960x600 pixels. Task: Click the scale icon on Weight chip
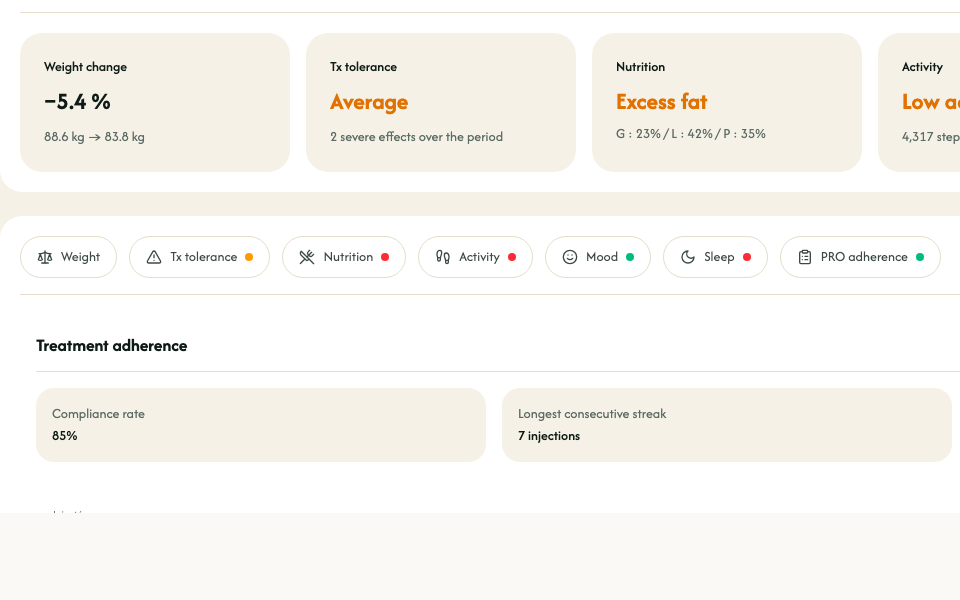coord(44,257)
